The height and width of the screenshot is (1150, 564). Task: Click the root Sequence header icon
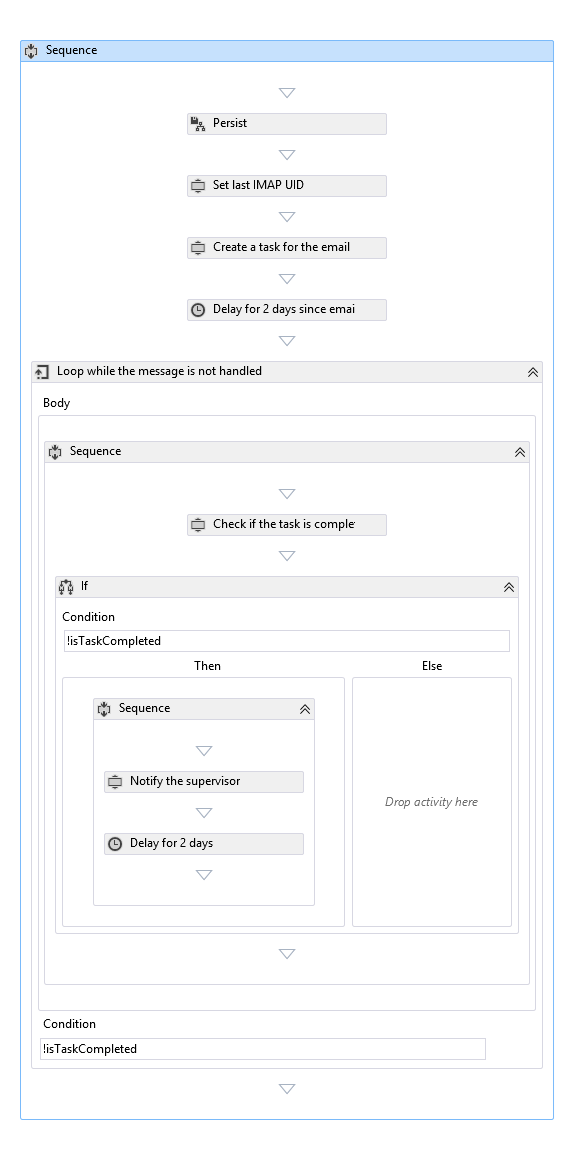[x=31, y=51]
